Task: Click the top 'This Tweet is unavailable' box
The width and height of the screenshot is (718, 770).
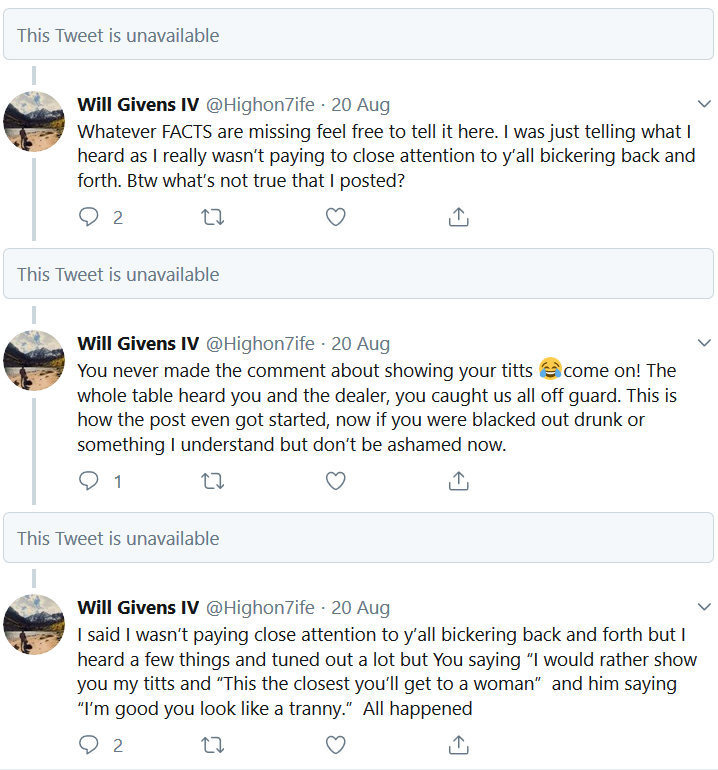Action: tap(358, 36)
